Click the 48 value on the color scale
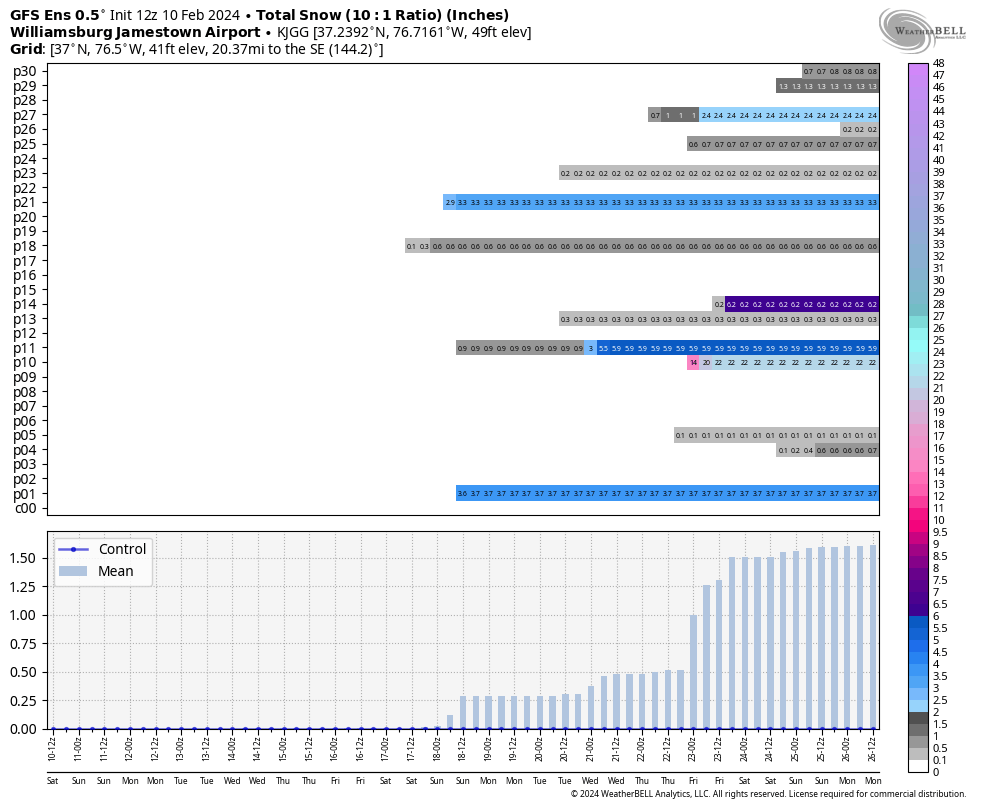Viewport: 984px width, 808px height. (x=938, y=63)
